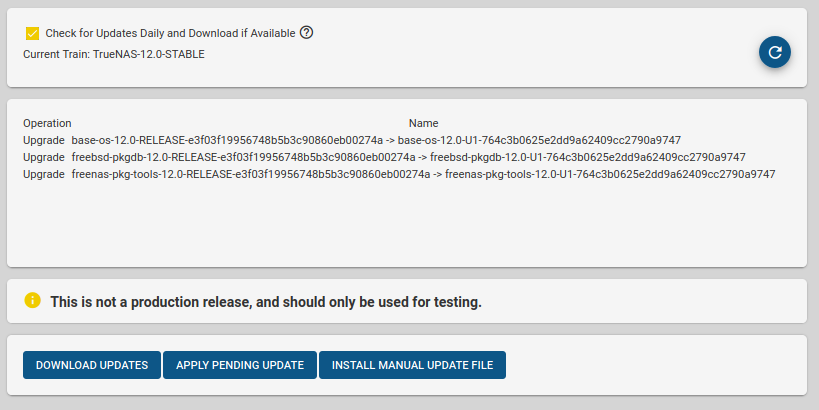Image resolution: width=819 pixels, height=410 pixels.
Task: Click the refresh updates circular icon
Action: click(x=774, y=52)
